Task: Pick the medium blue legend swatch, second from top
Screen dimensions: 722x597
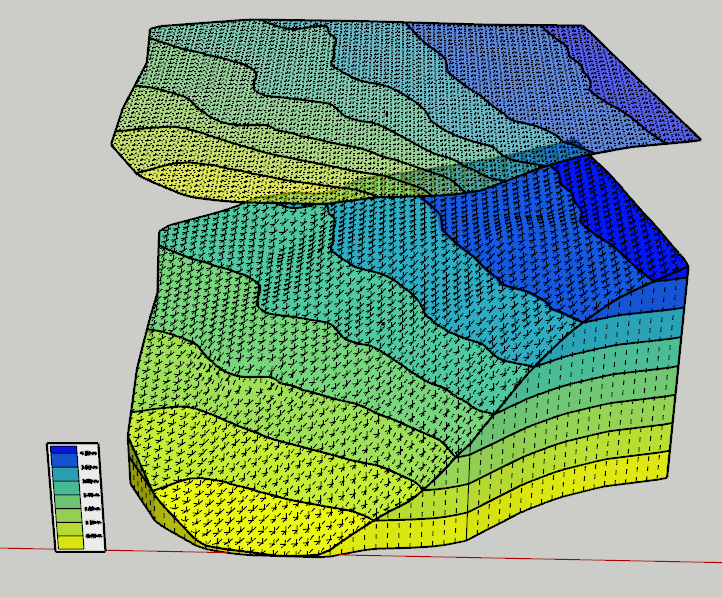Action: [x=65, y=461]
